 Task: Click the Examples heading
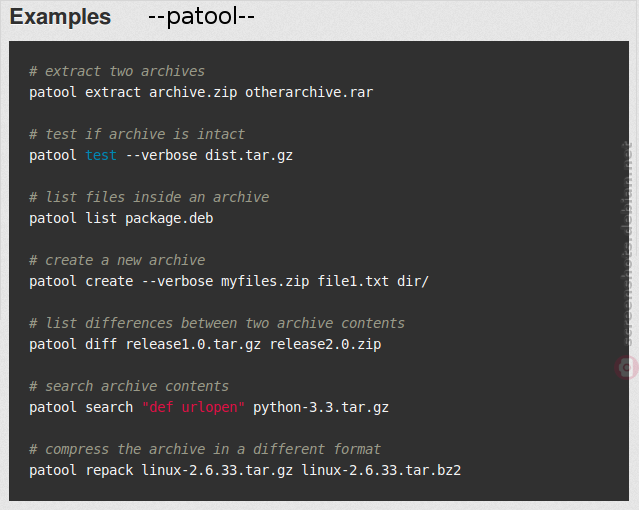60,17
